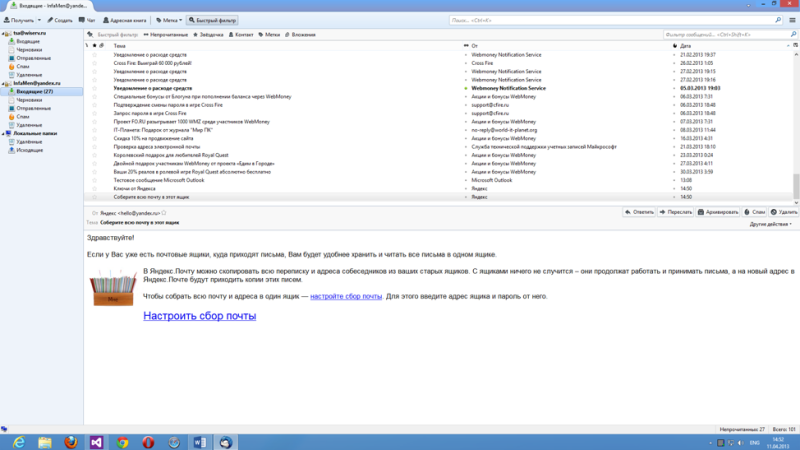Expand the Другие действия dropdown
Screen dimensions: 800x450
pyautogui.click(x=771, y=224)
